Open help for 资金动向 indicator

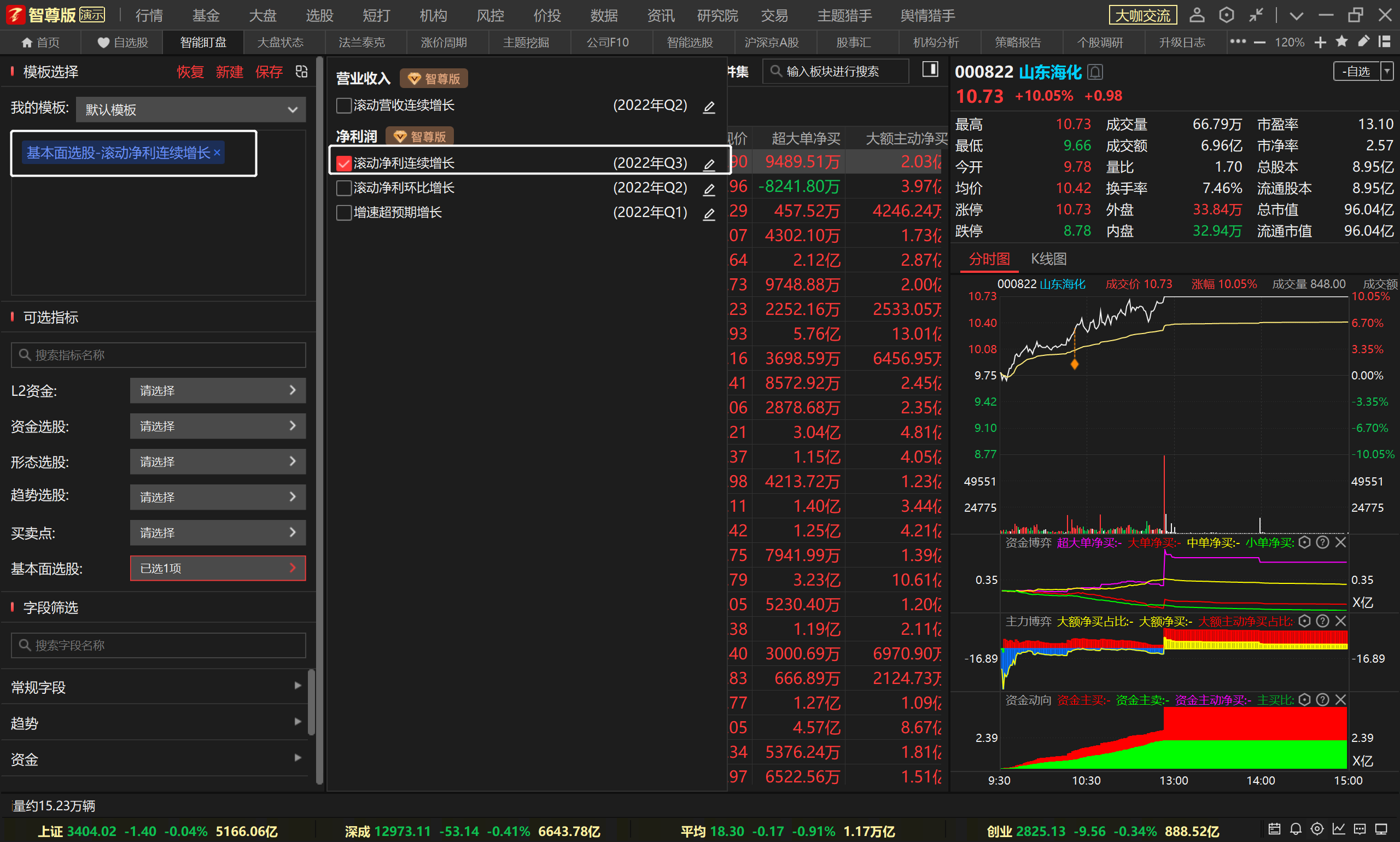click(x=1322, y=700)
